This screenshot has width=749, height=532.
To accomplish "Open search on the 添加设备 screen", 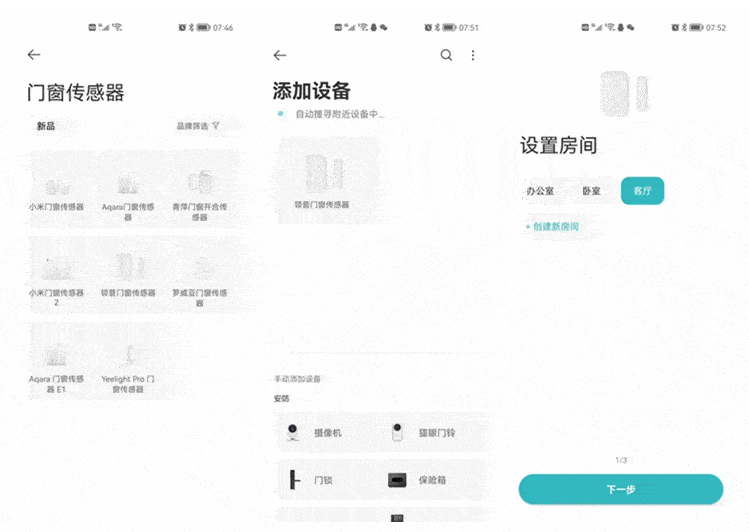I will [446, 55].
